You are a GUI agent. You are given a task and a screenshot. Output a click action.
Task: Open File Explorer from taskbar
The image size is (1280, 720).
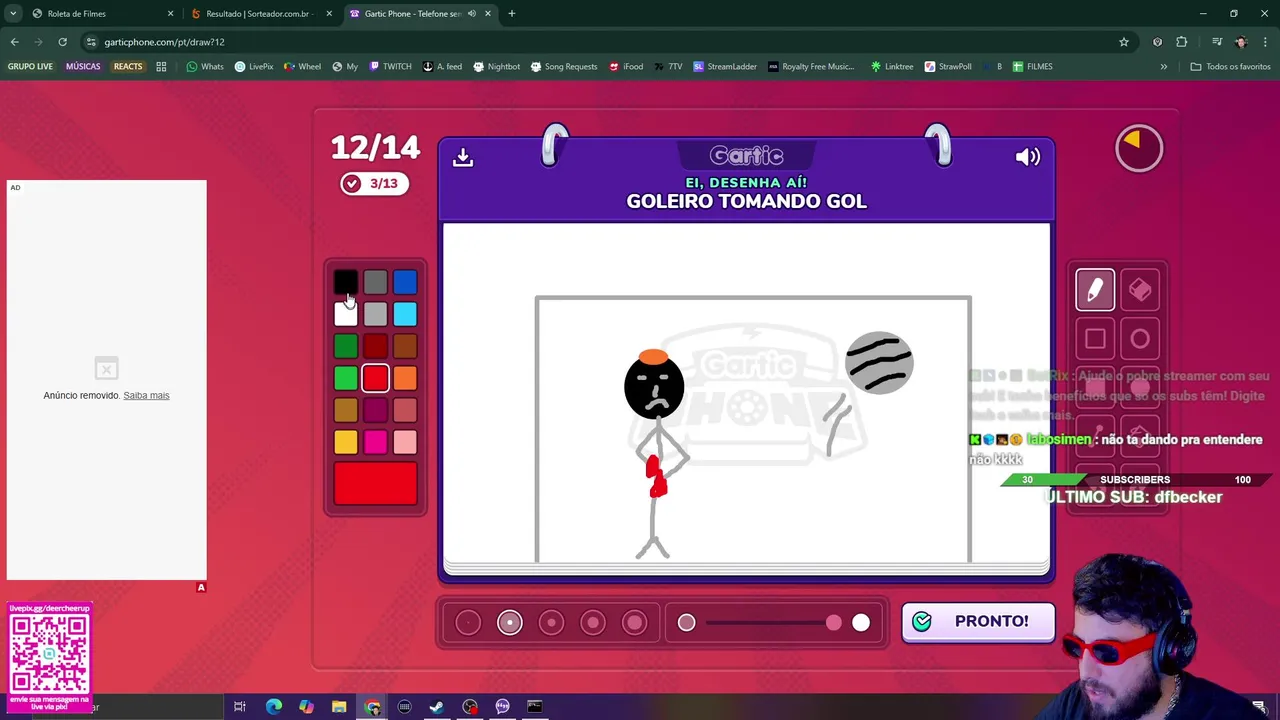[339, 707]
